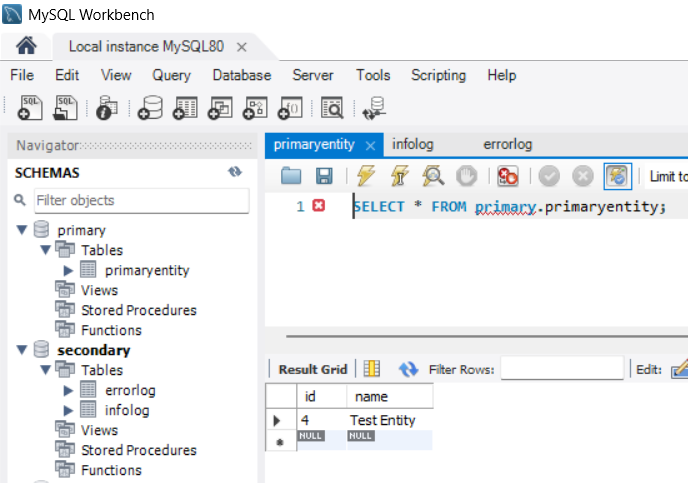Collapse Tables under primary schema

[x=46, y=250]
